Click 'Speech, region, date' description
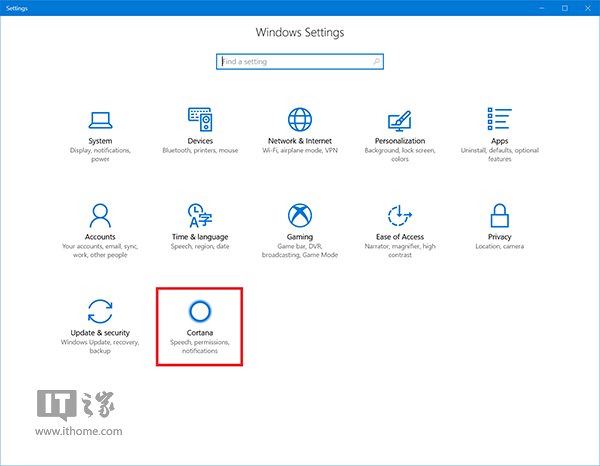The width and height of the screenshot is (600, 466). (200, 246)
